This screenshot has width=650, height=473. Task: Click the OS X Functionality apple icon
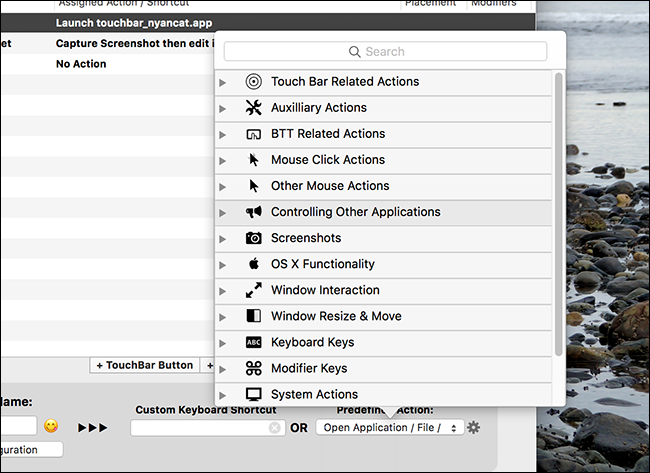[254, 264]
